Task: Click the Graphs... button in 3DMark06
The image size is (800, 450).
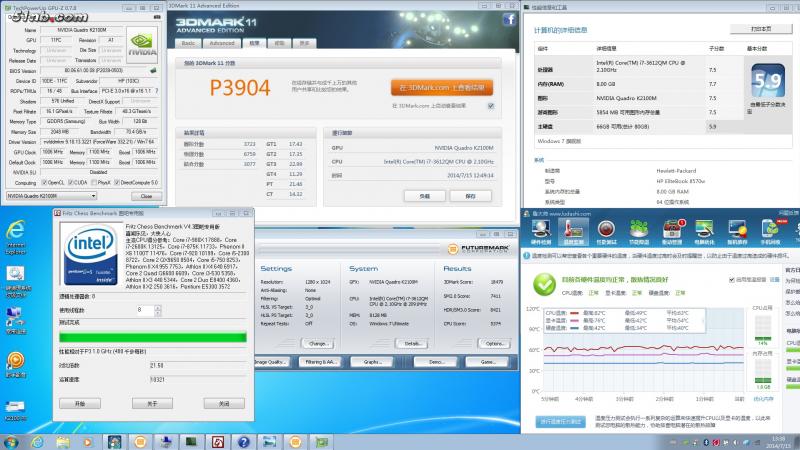Action: (x=373, y=362)
